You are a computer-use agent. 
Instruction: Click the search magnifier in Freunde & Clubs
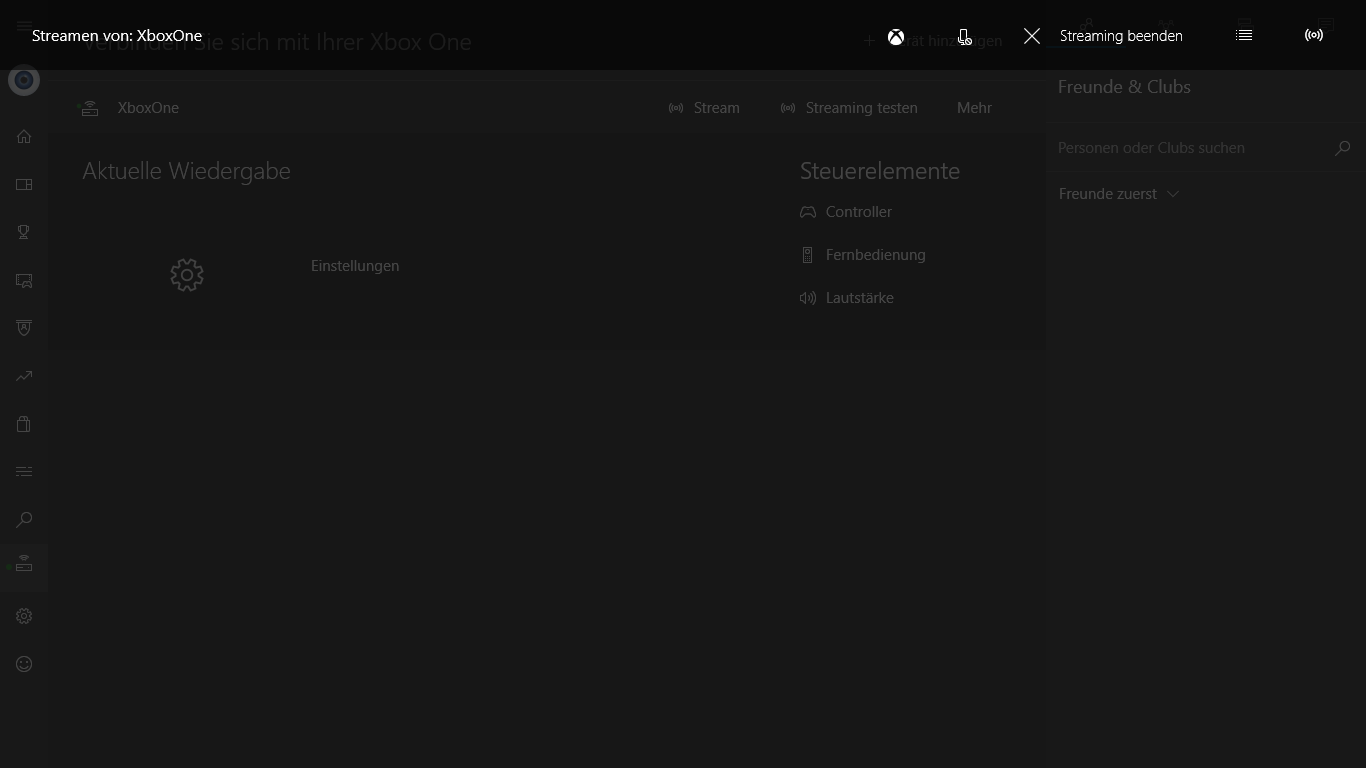[x=1343, y=148]
